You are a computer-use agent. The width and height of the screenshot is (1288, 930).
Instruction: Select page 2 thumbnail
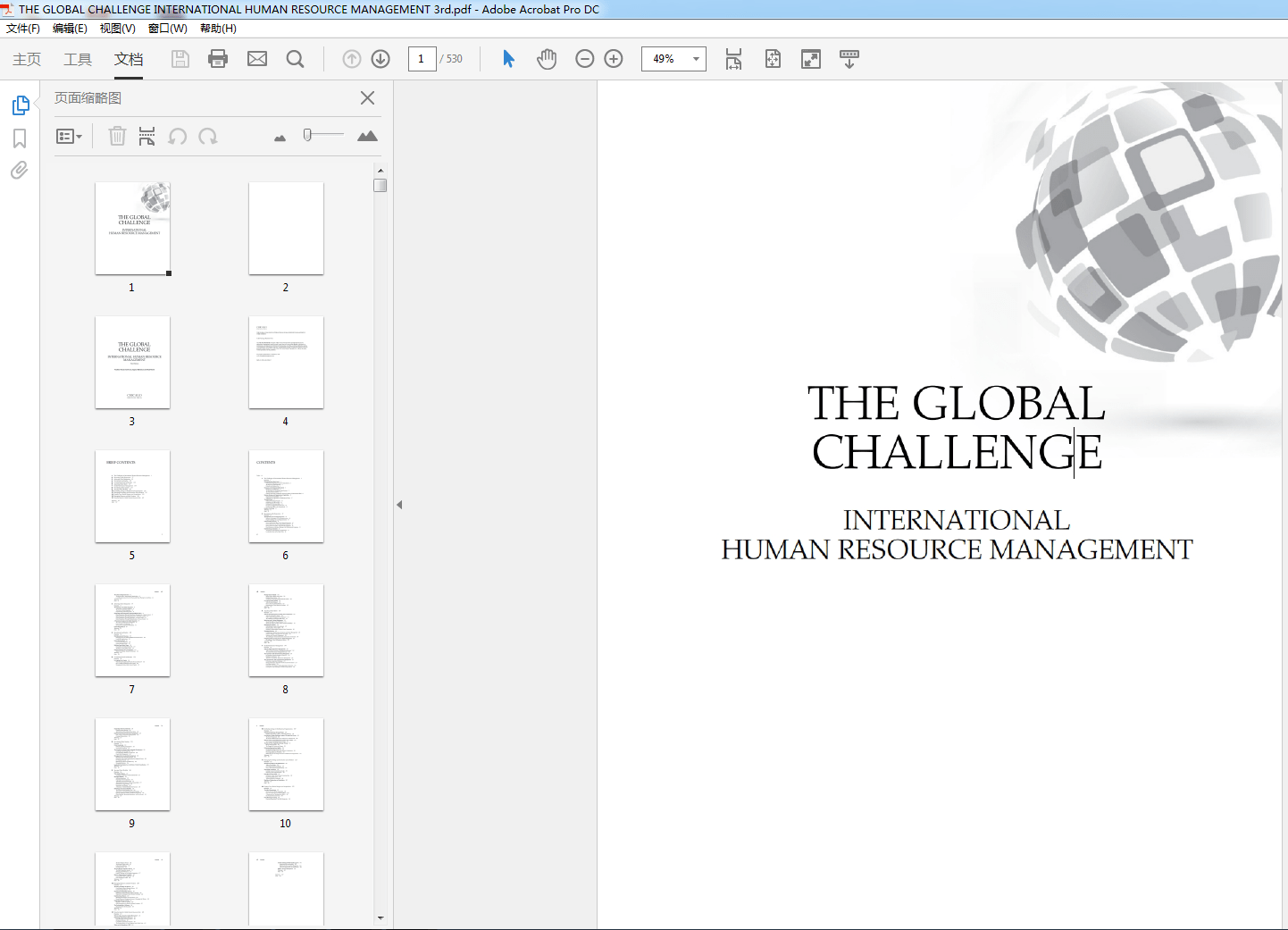(x=286, y=229)
